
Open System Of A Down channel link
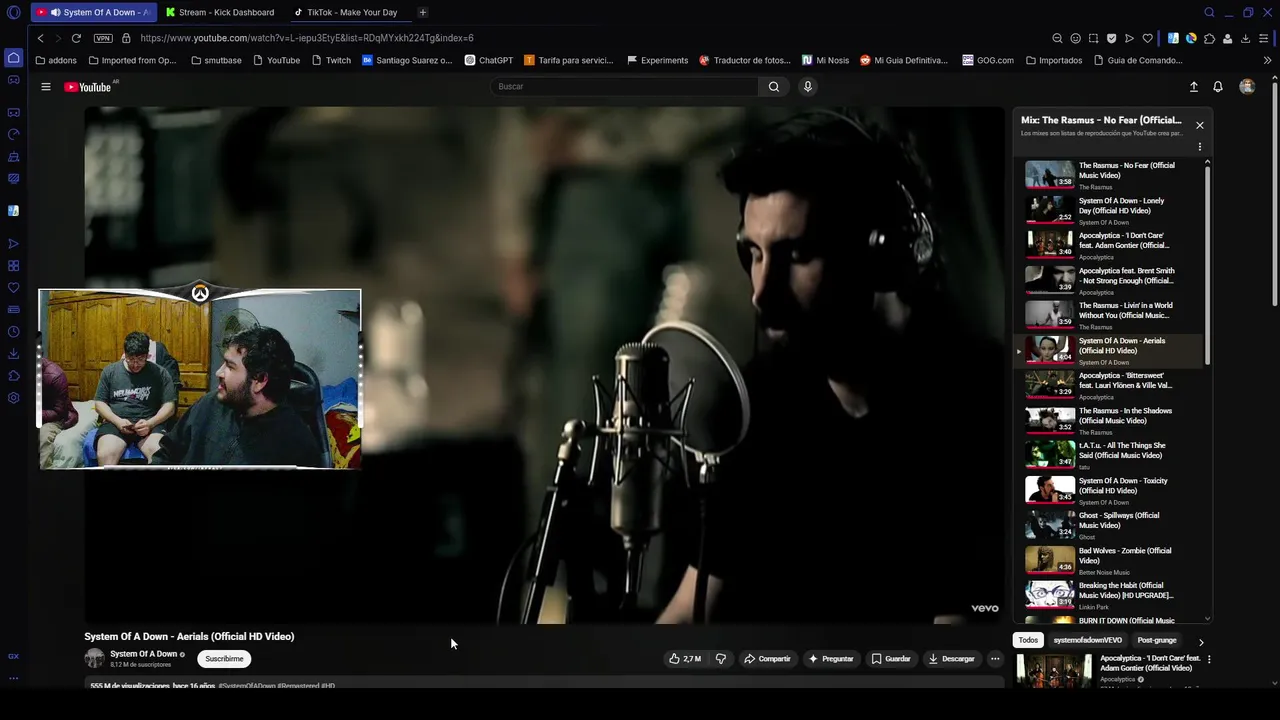pyautogui.click(x=143, y=654)
